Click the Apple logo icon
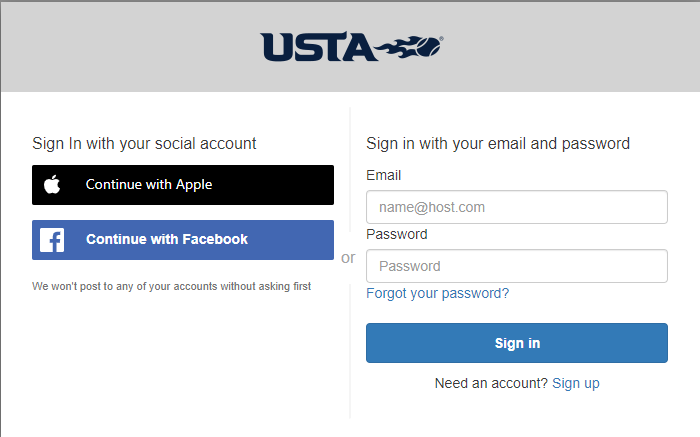 point(52,184)
